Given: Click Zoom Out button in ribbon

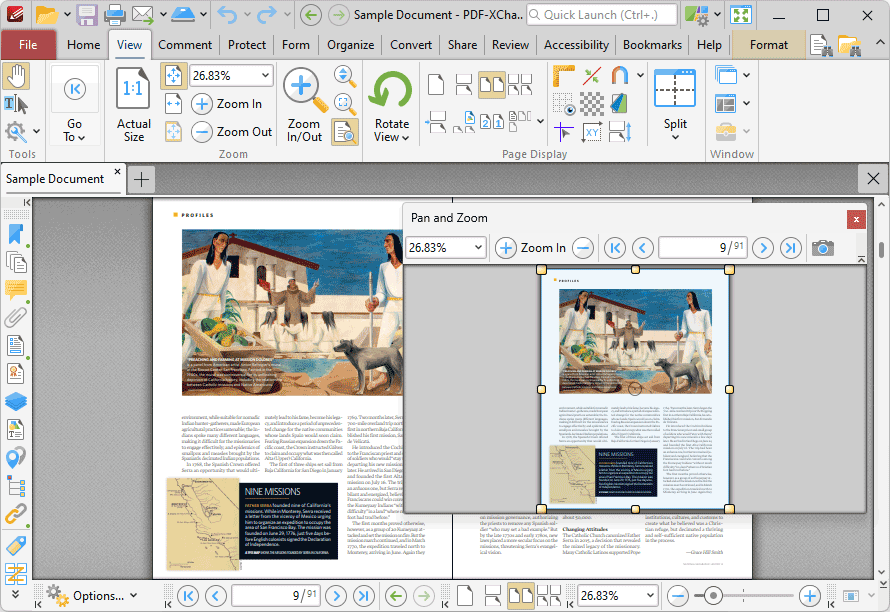Looking at the screenshot, I should pos(232,132).
